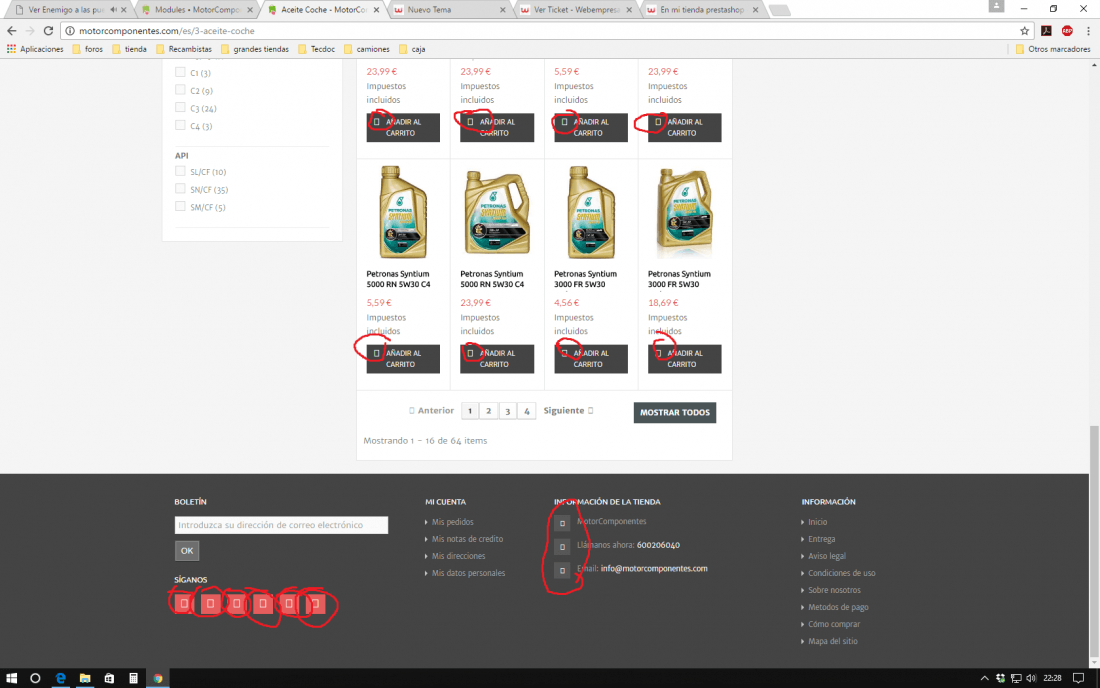Open Calculator from taskbar
The height and width of the screenshot is (688, 1100).
pyautogui.click(x=133, y=678)
